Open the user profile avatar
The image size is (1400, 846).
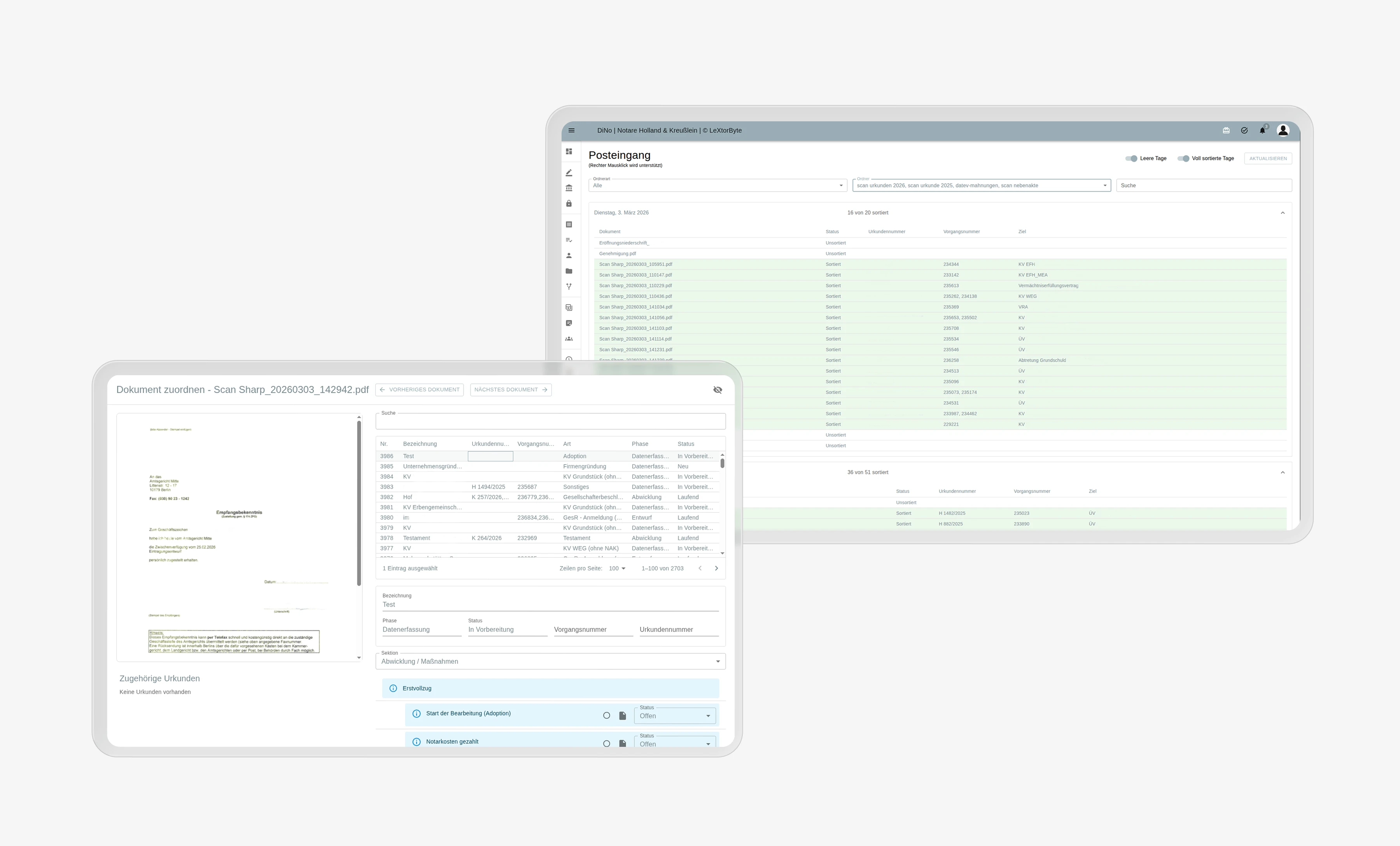(1283, 130)
